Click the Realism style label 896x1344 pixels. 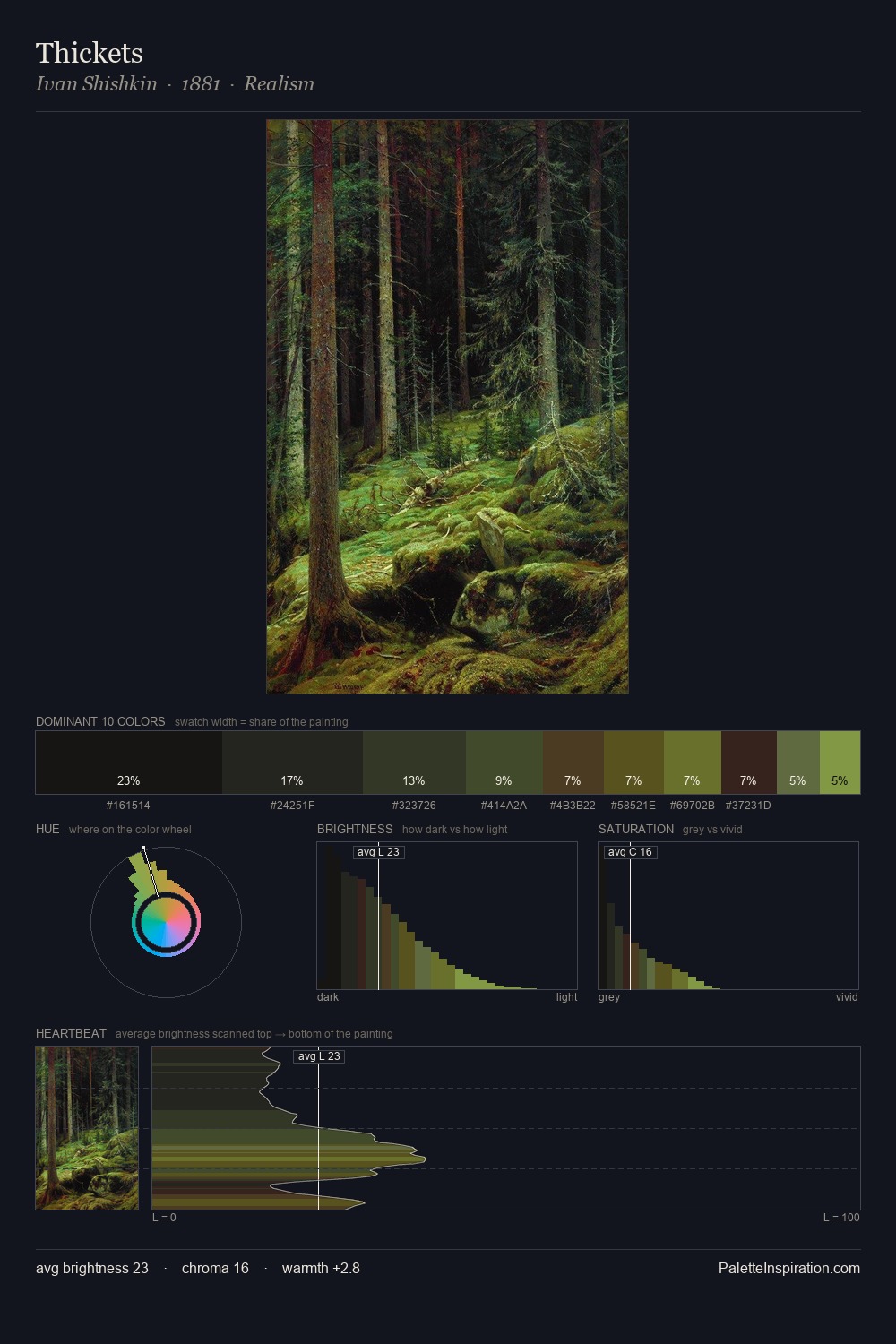279,84
